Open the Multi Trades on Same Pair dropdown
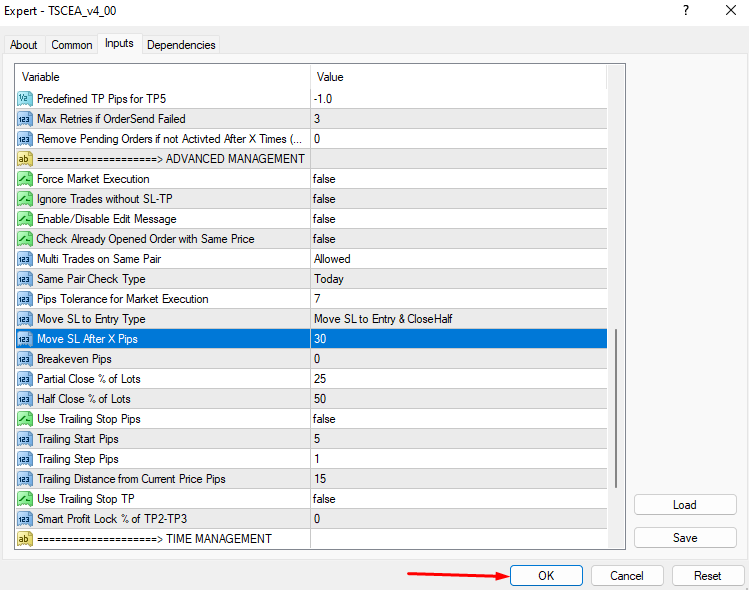This screenshot has width=749, height=590. coord(458,259)
